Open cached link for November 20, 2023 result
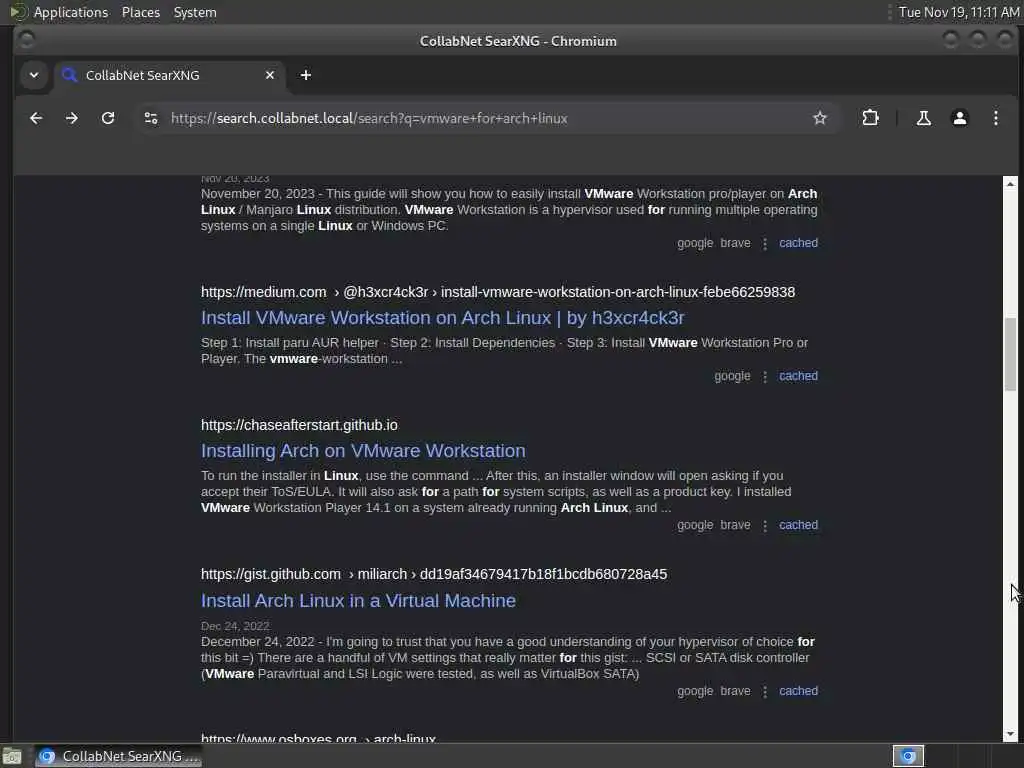Viewport: 1024px width, 768px height. (x=798, y=243)
